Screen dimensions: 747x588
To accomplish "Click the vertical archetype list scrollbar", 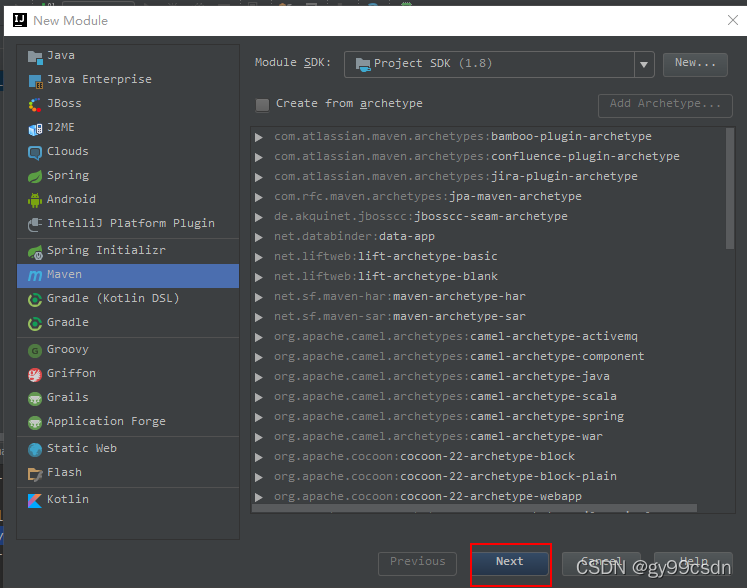I will (729, 189).
